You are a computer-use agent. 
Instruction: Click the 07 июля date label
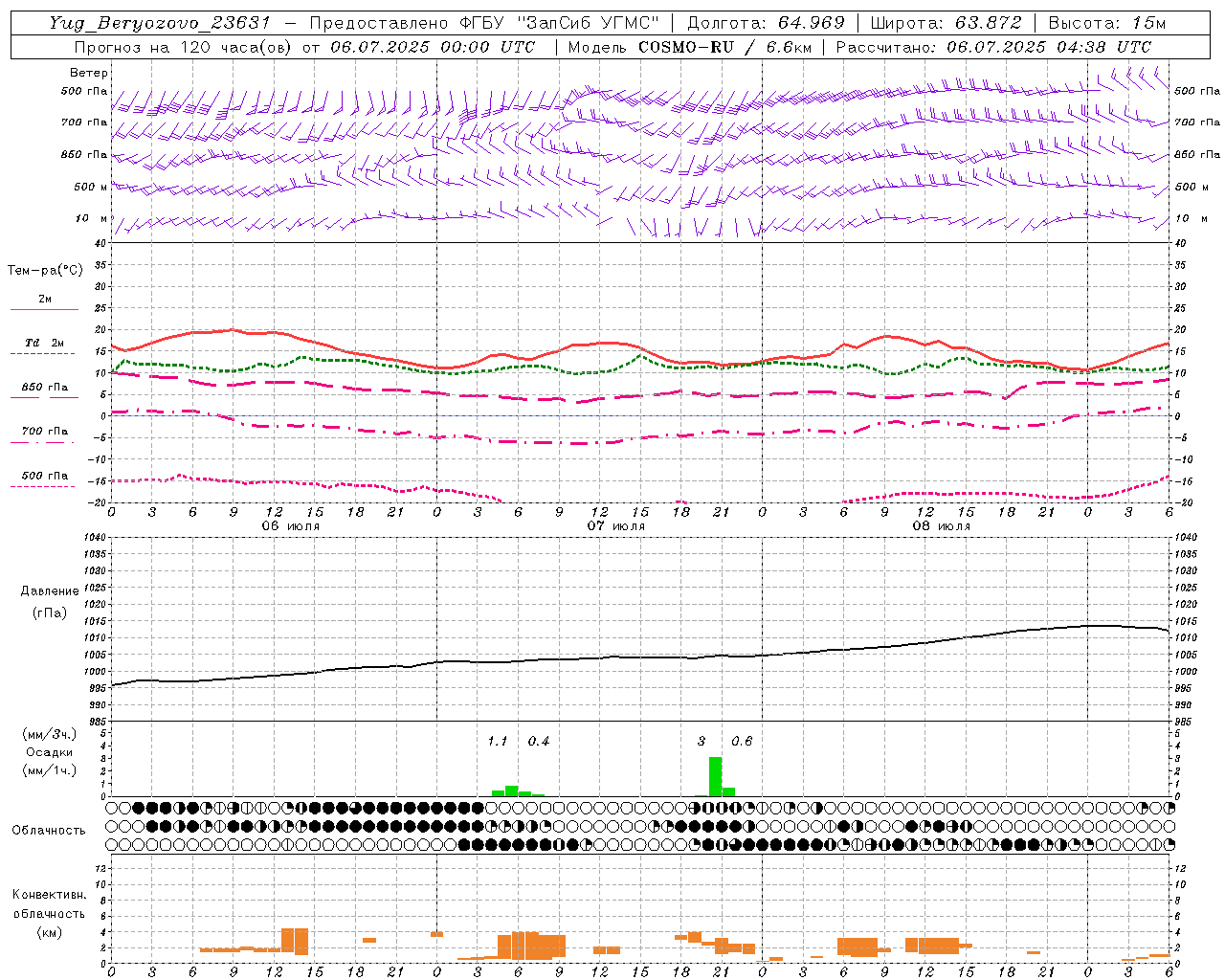(x=616, y=525)
